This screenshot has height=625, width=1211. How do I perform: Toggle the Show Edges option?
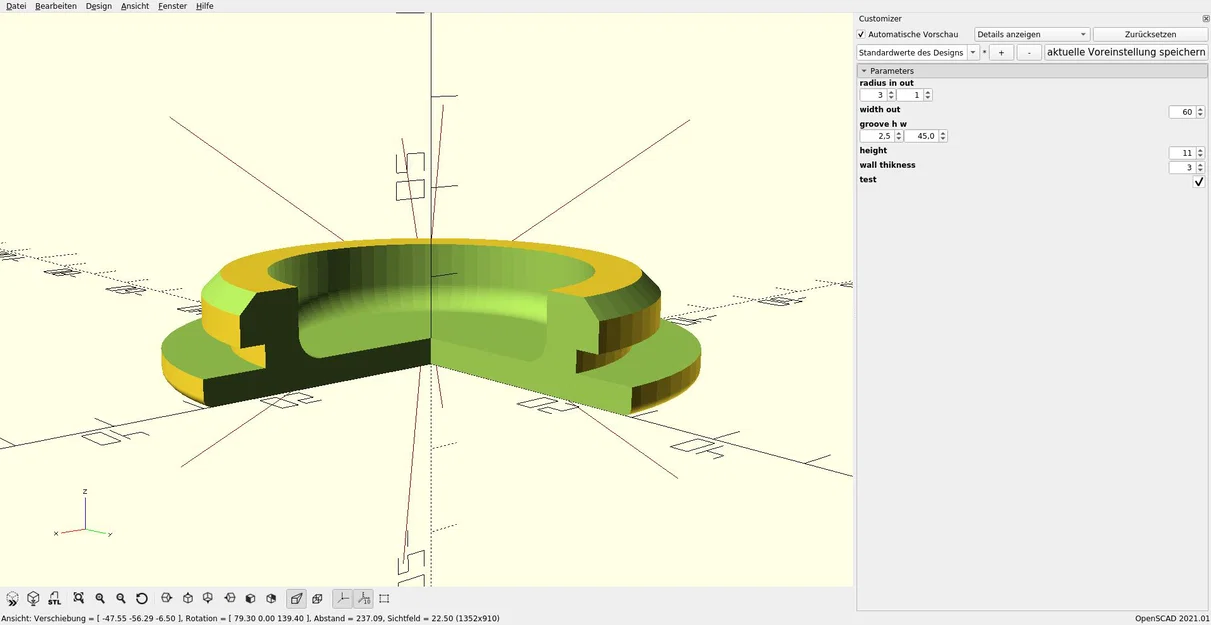[x=384, y=598]
